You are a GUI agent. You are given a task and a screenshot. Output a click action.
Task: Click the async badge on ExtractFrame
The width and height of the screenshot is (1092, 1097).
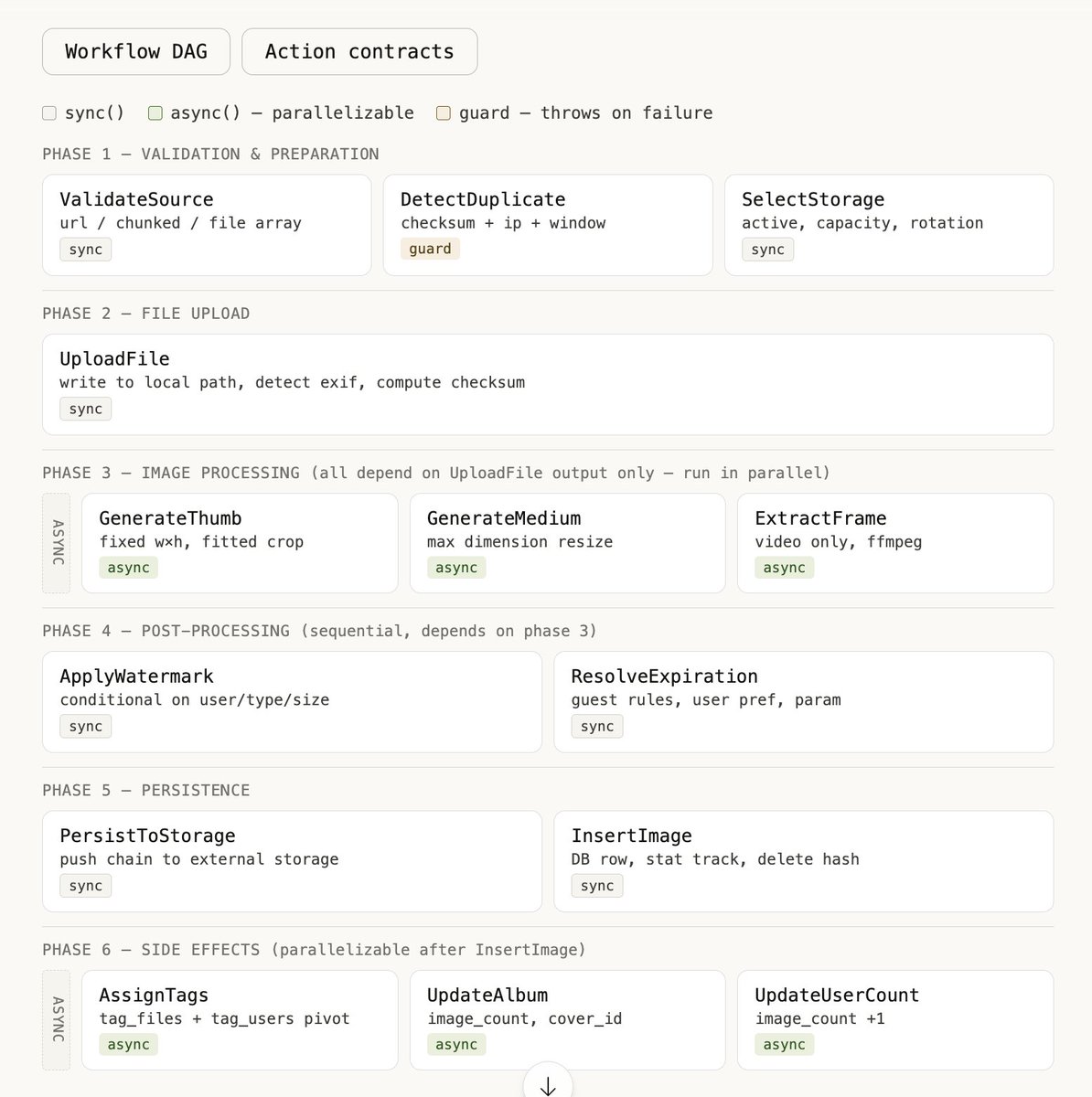coord(785,568)
